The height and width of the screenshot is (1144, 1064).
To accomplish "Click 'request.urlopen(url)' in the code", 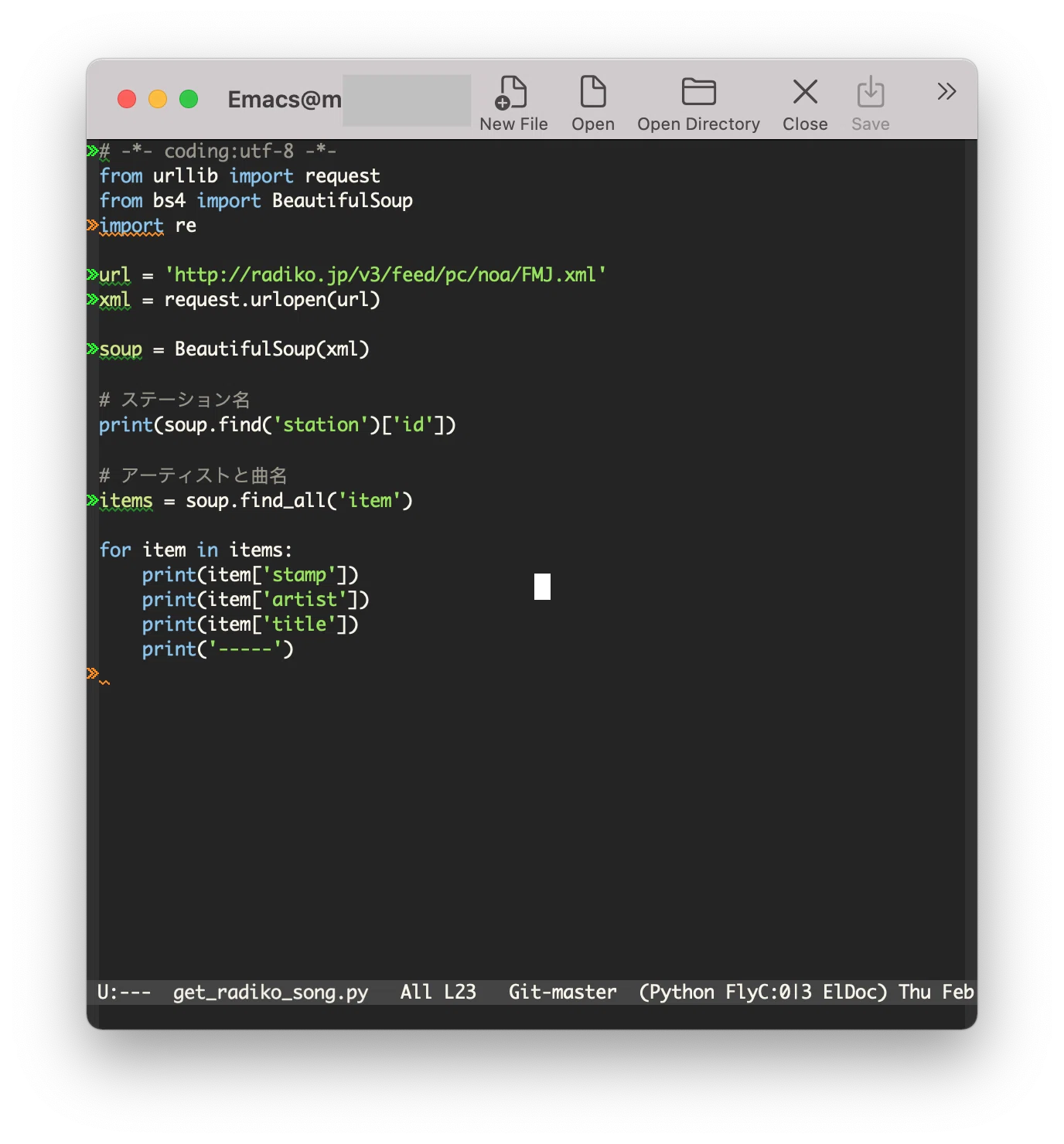I will pyautogui.click(x=272, y=300).
